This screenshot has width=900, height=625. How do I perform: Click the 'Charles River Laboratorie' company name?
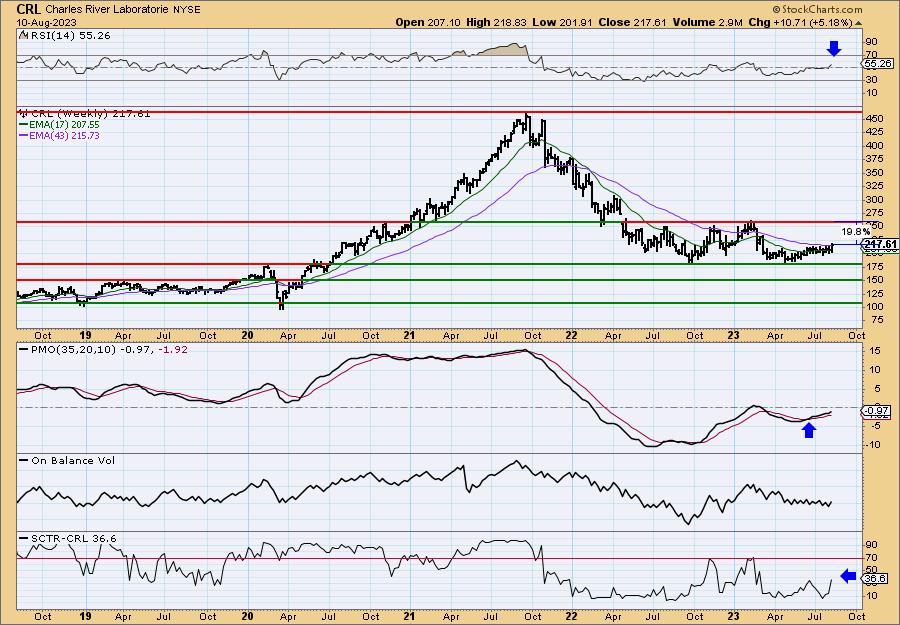[x=108, y=10]
